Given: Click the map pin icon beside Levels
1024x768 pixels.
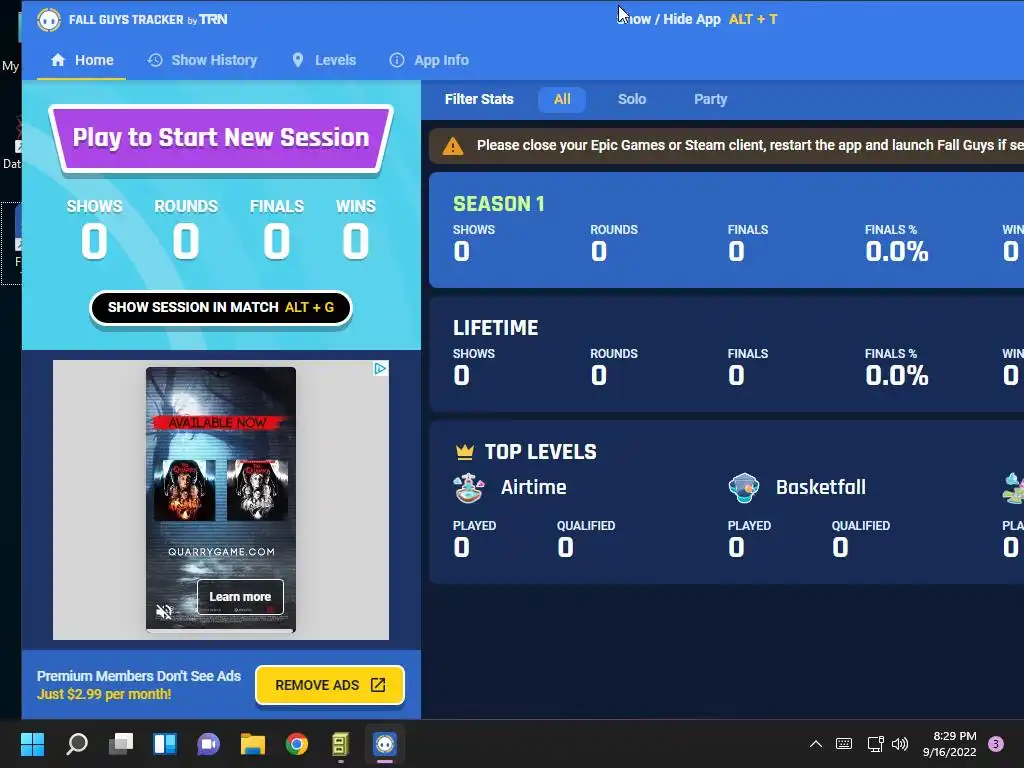Looking at the screenshot, I should pyautogui.click(x=298, y=60).
